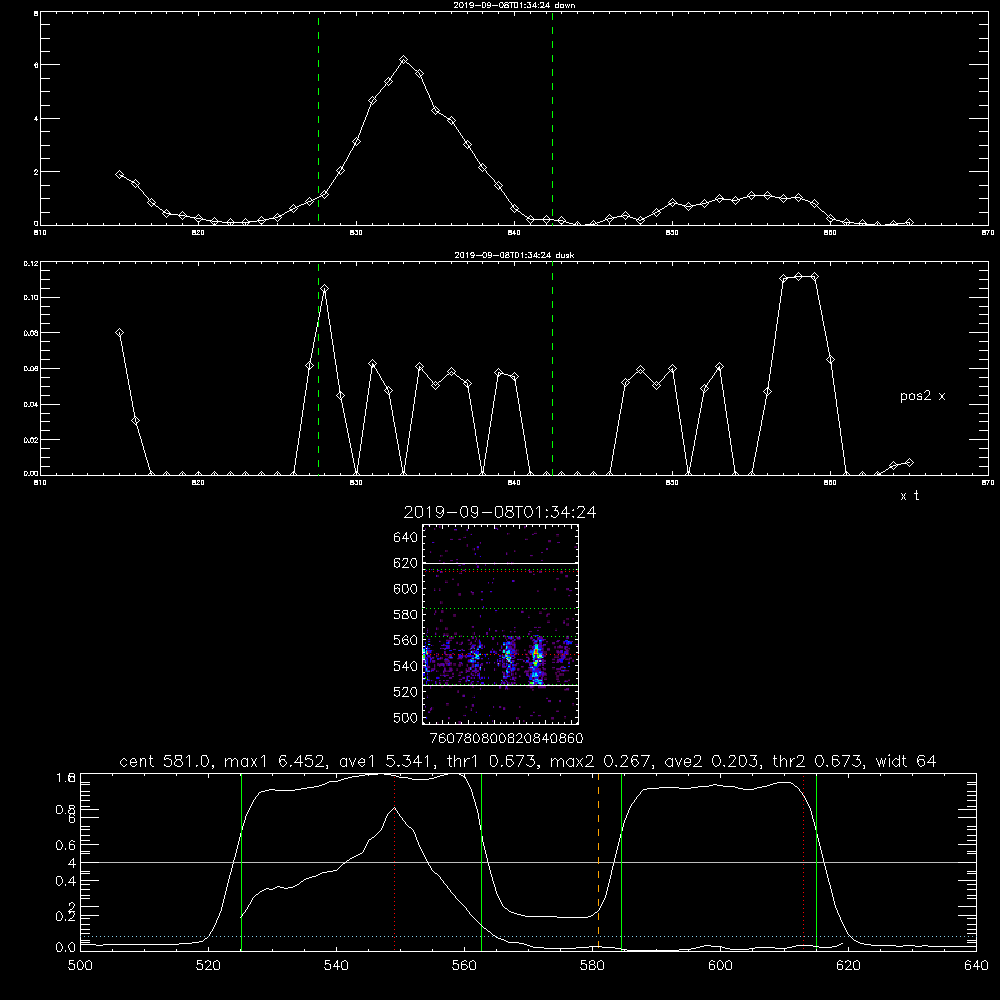Click the dawn plot title at top
The width and height of the screenshot is (1000, 1000).
click(x=514, y=5)
